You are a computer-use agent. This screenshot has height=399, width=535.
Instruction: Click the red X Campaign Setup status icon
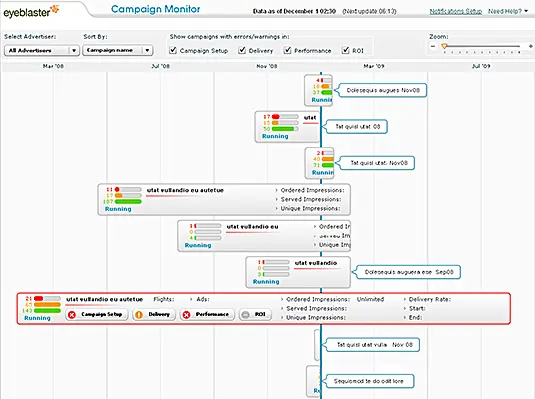[x=72, y=315]
